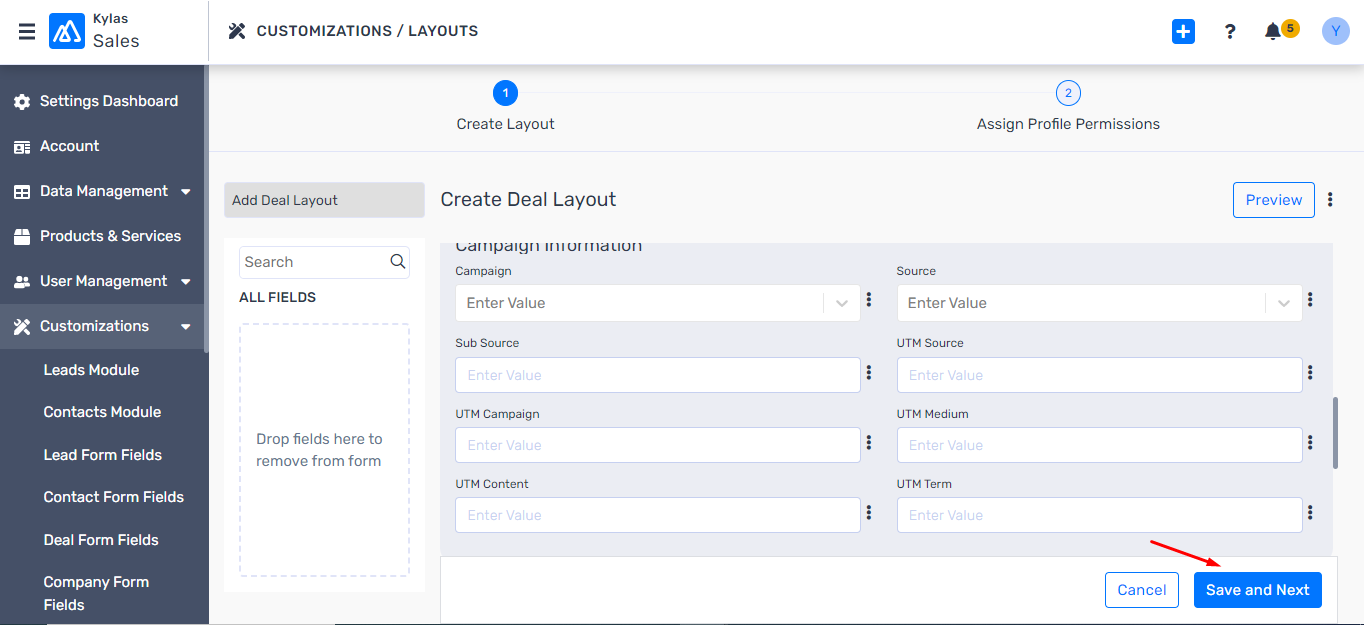Click the Account card icon in sidebar
Viewport: 1364px width, 625px height.
coord(22,147)
